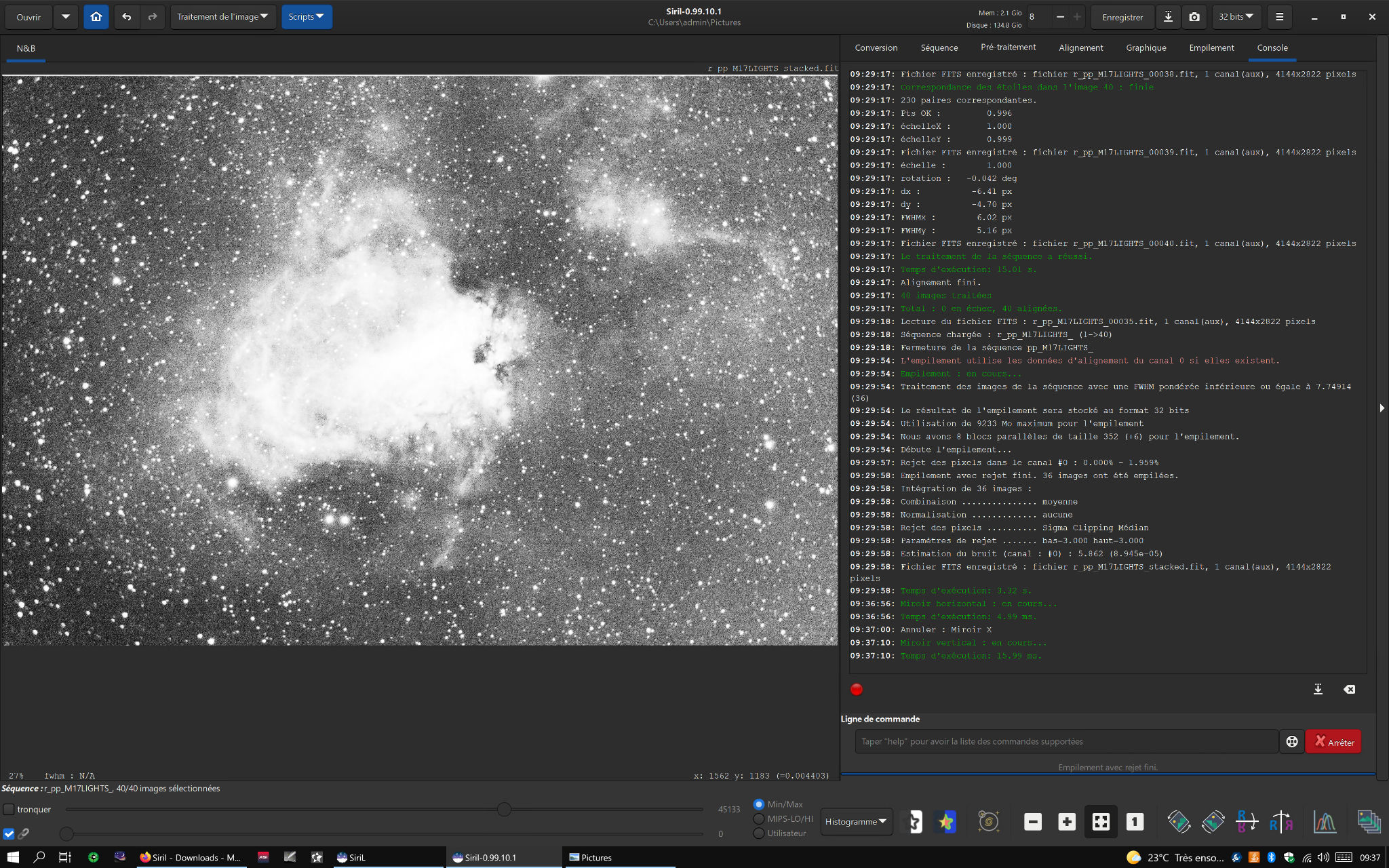Select the Utilisateur radio option
The width and height of the screenshot is (1389, 868).
(x=759, y=833)
